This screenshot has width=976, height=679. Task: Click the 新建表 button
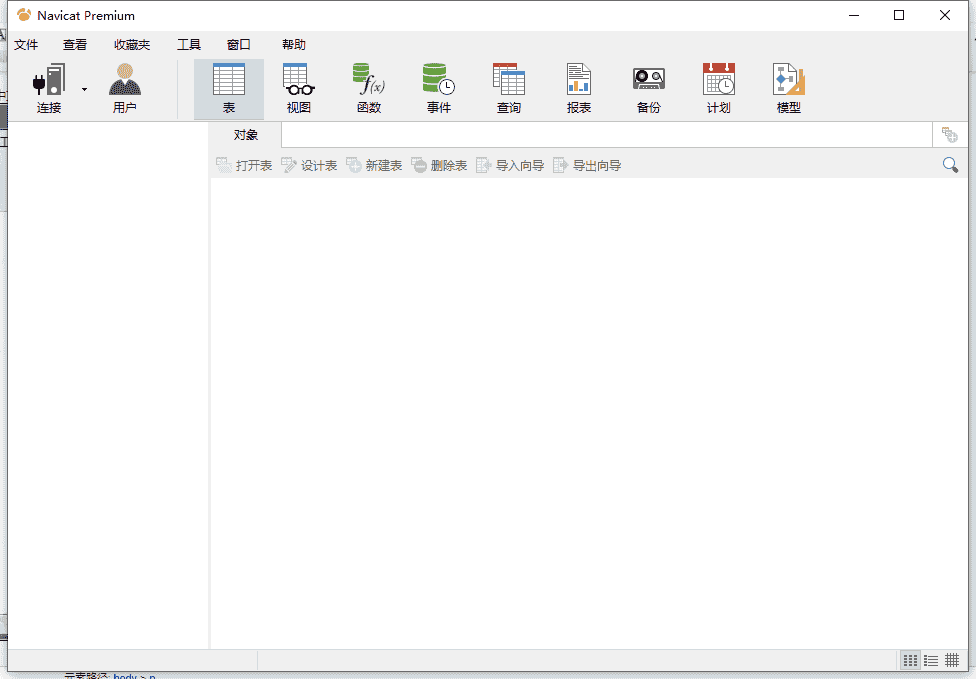click(x=374, y=165)
